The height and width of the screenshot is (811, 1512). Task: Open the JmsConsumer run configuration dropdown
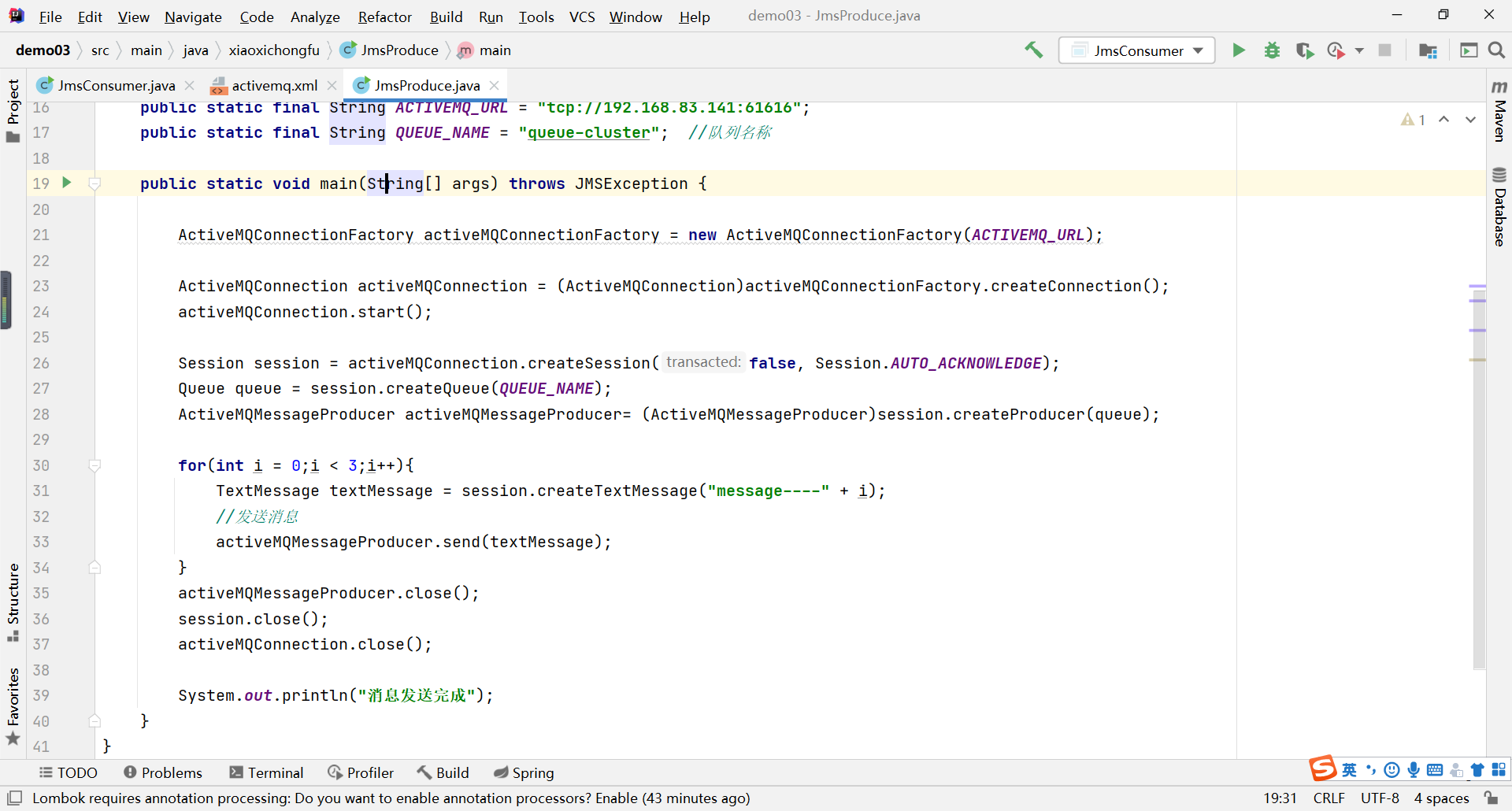point(1136,50)
